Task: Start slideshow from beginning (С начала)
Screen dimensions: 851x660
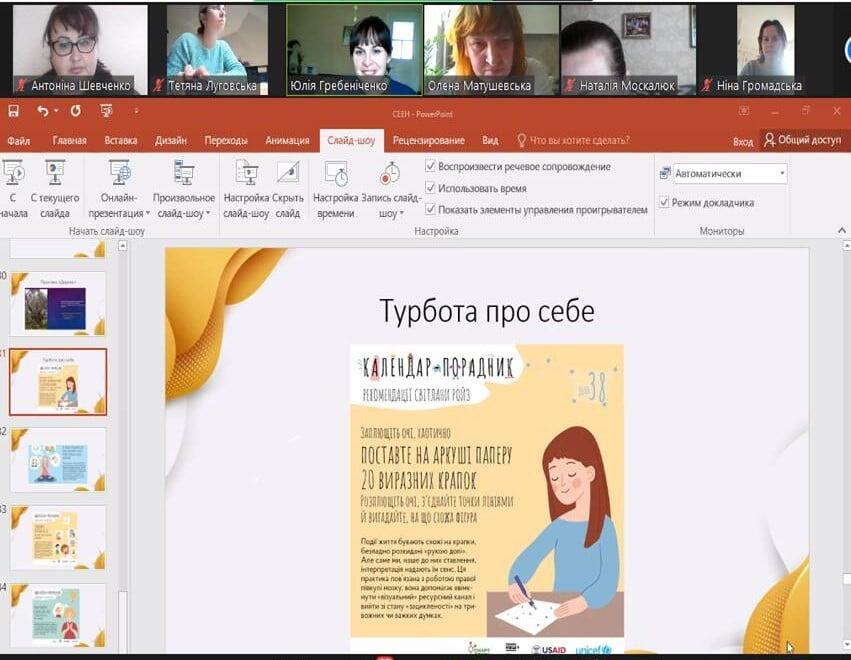Action: (13, 189)
